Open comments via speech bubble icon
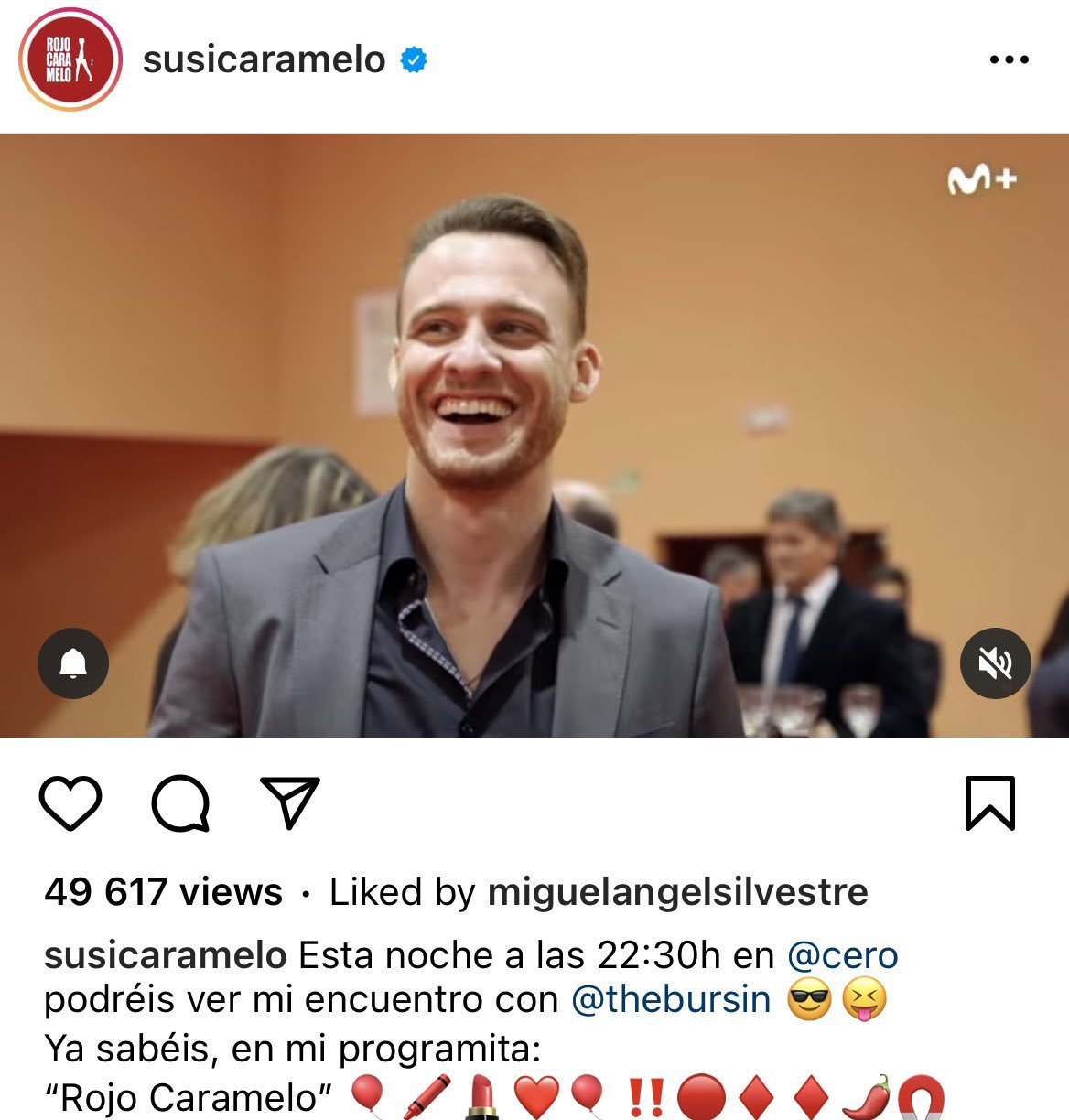The width and height of the screenshot is (1069, 1120). point(180,803)
